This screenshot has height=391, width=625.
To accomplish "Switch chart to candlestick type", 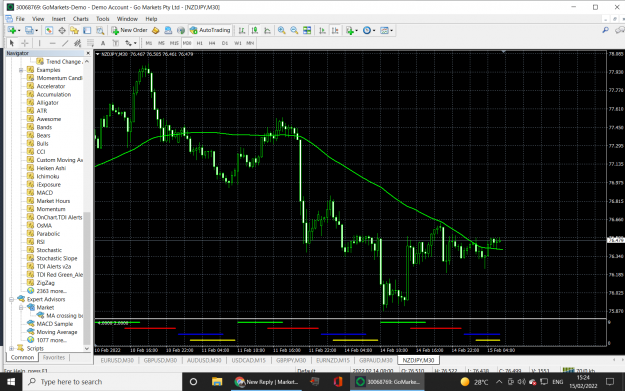I will tap(255, 30).
